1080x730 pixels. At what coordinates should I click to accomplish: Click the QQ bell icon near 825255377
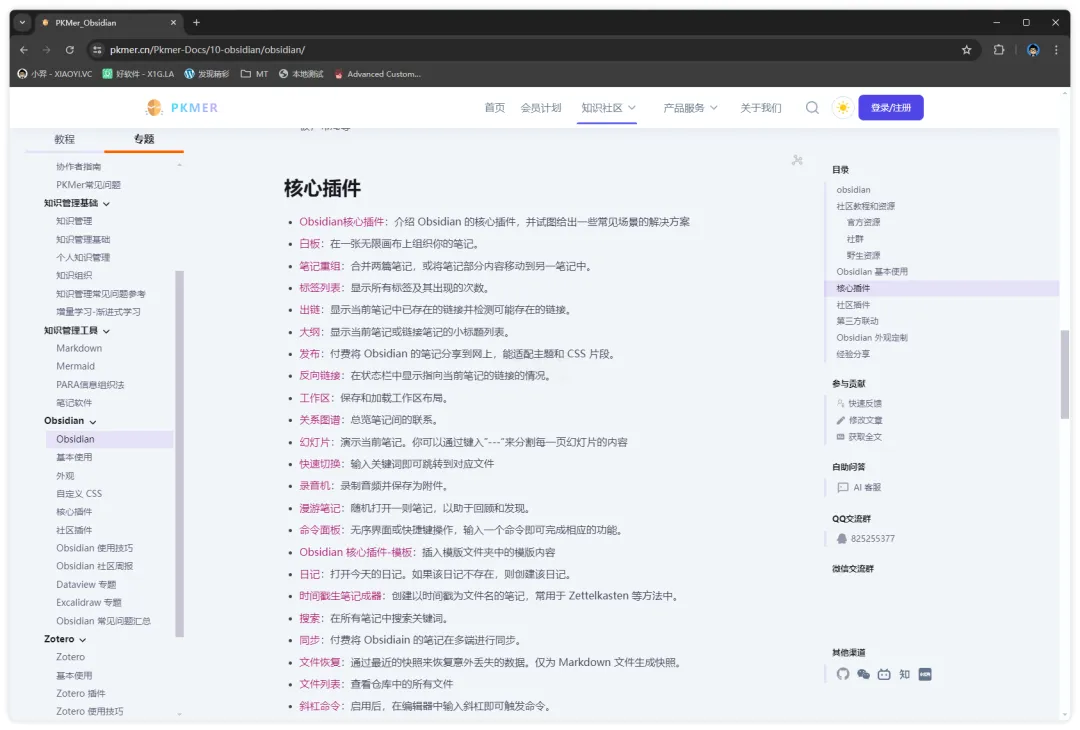(x=840, y=538)
